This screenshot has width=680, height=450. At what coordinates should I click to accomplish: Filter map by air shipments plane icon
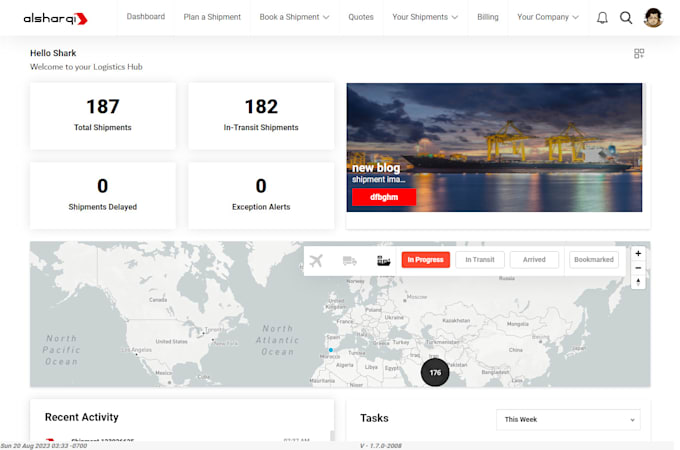[x=316, y=261]
